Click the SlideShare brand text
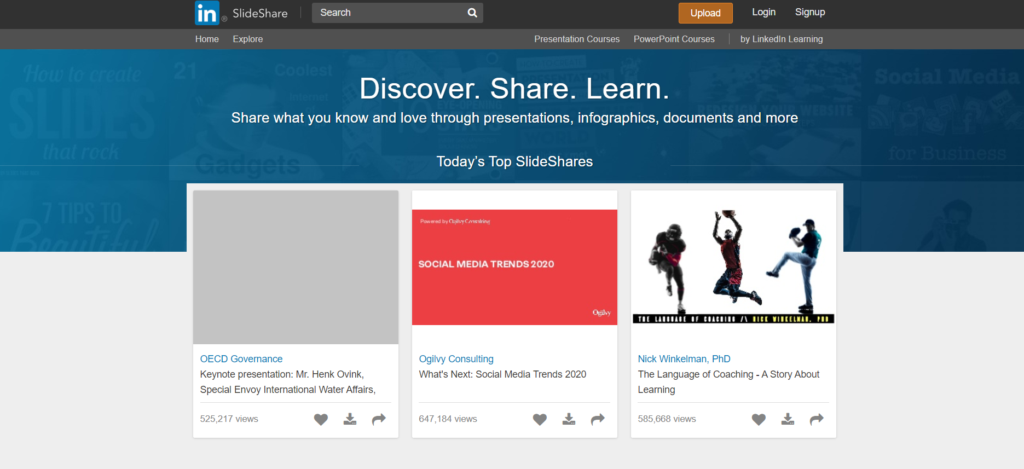 click(260, 13)
